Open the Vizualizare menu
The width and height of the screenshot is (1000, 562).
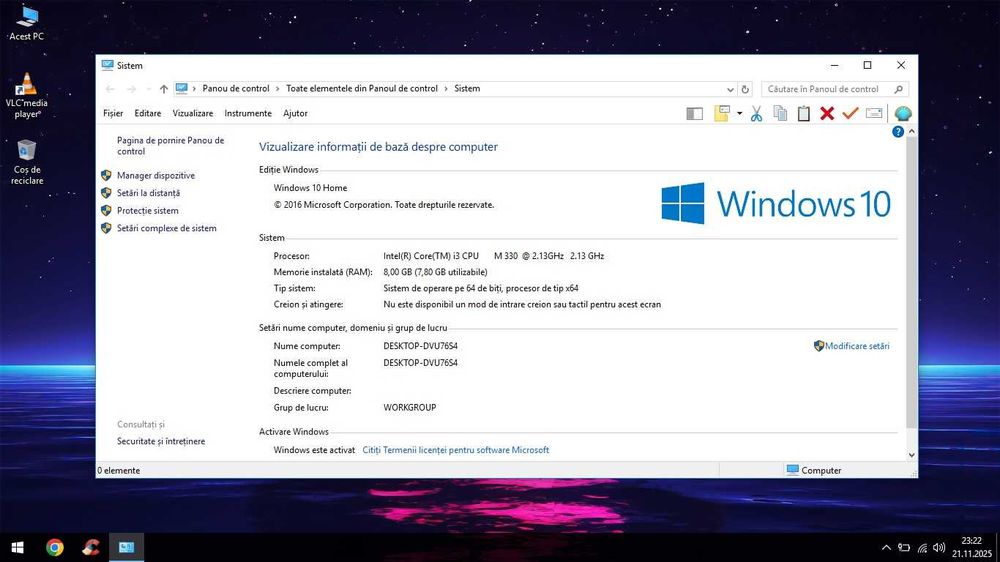click(193, 114)
